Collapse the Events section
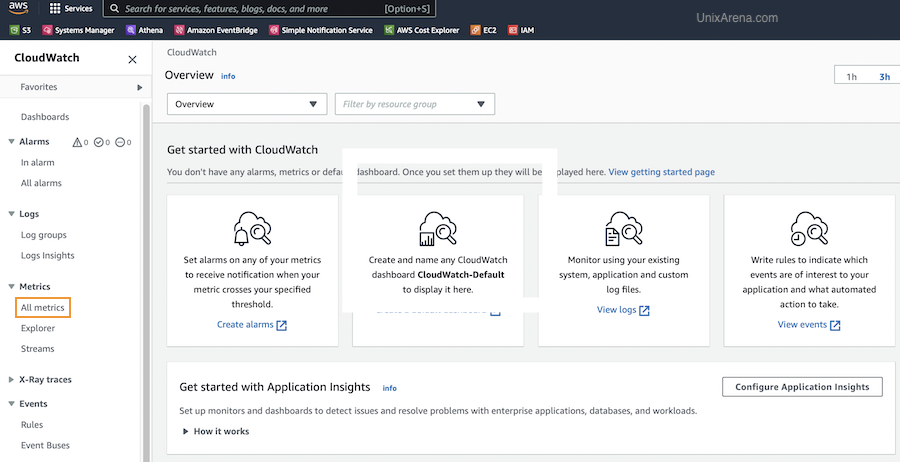900x462 pixels. click(11, 403)
